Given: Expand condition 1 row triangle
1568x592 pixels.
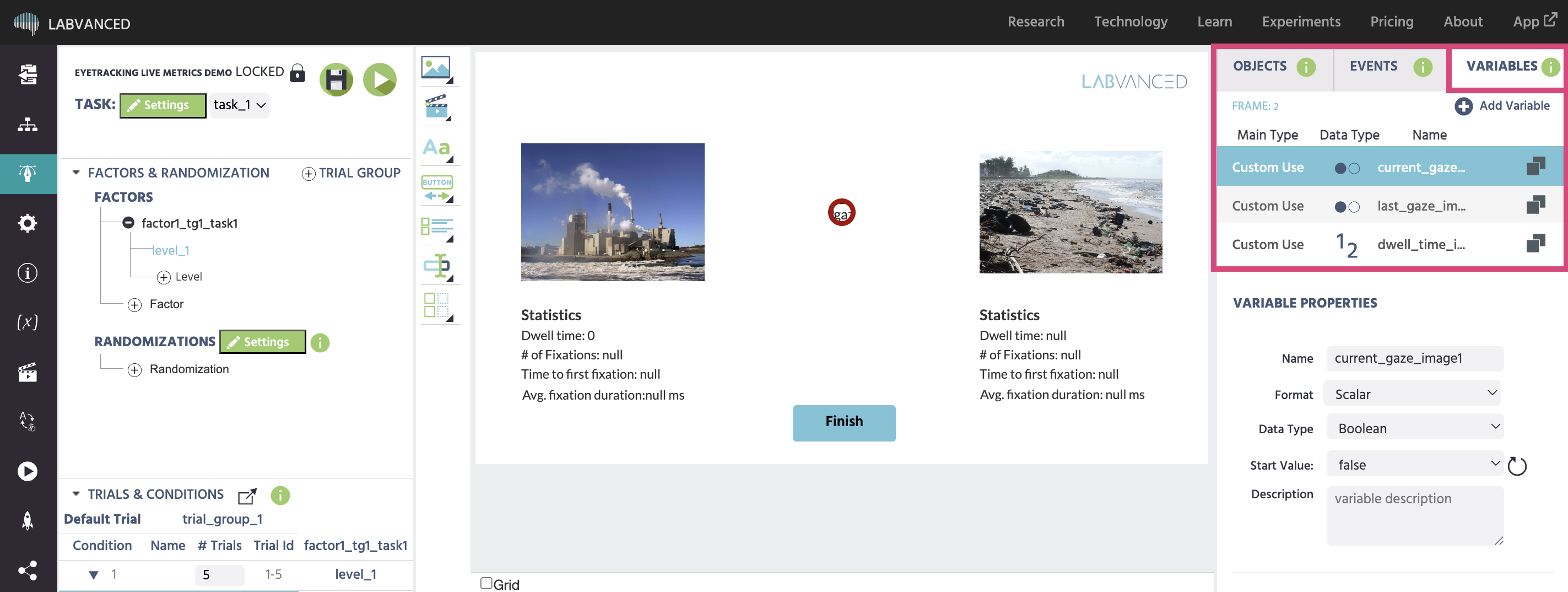Looking at the screenshot, I should 93,575.
